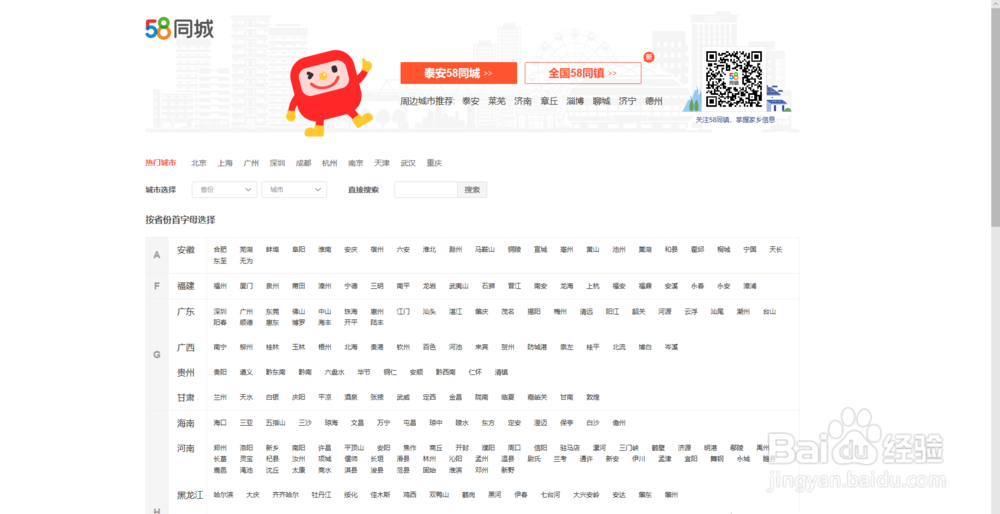1000x514 pixels.
Task: Go to 三明 in the 福建 row
Action: 377,286
